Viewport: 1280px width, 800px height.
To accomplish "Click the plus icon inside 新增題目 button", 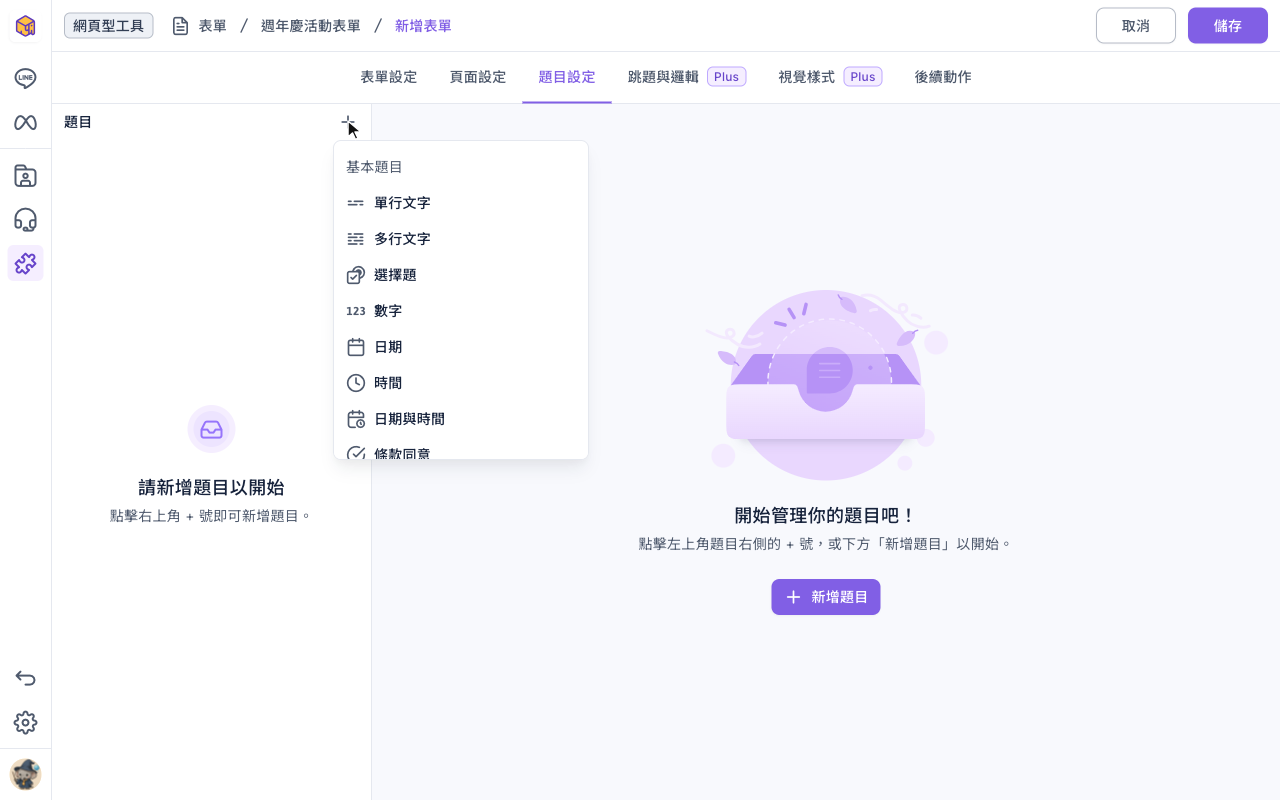I will [793, 597].
